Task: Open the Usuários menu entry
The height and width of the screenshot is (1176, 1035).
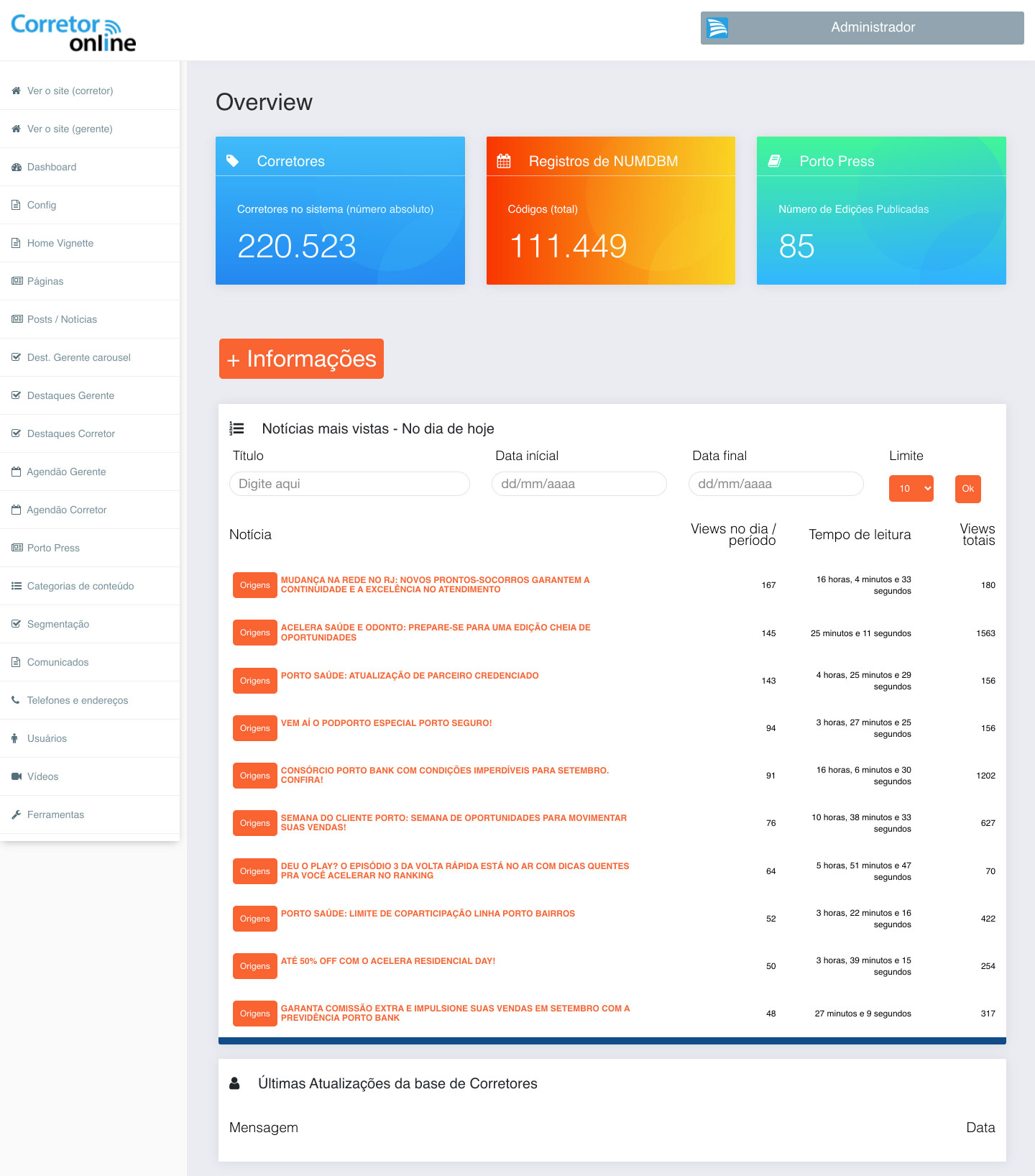Action: [90, 739]
